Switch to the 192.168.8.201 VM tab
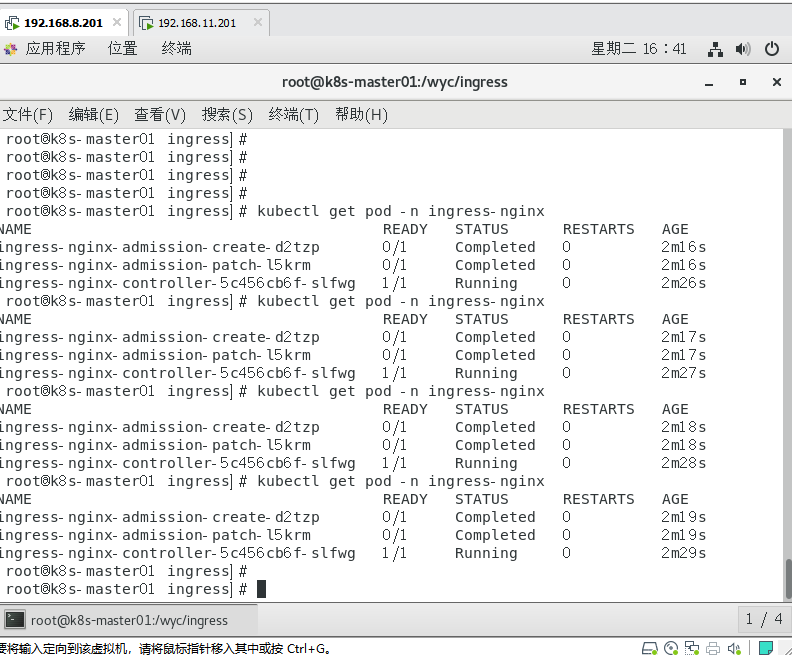Image resolution: width=792 pixels, height=655 pixels. [63, 23]
